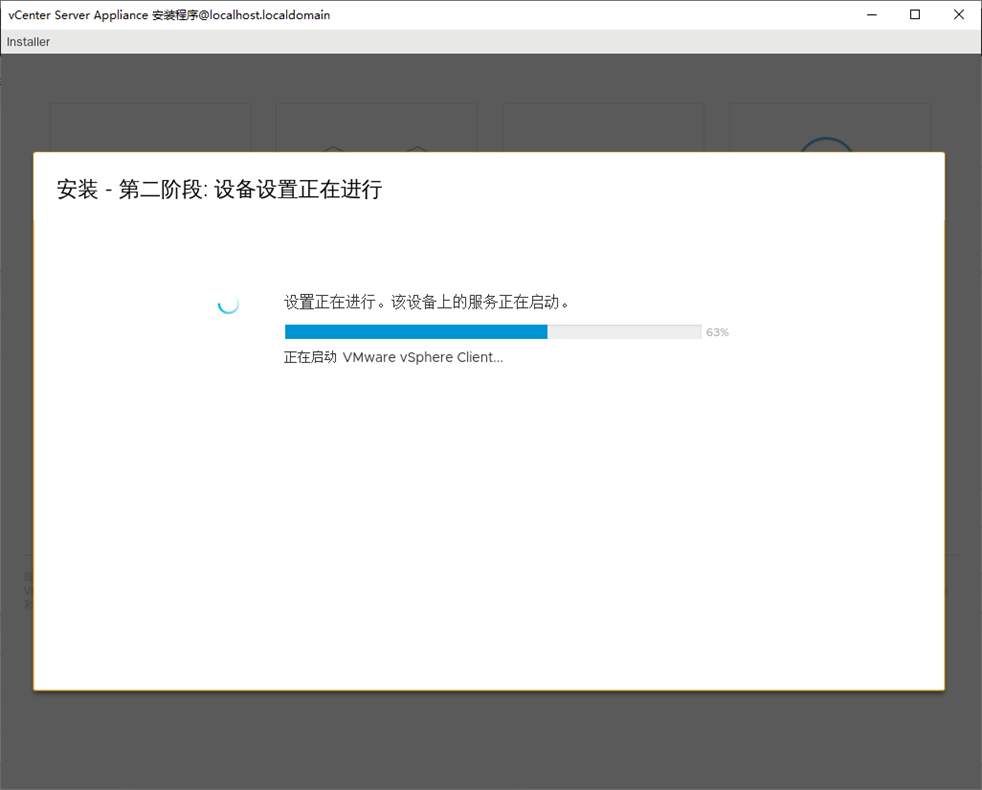Select the second dimmed card in background

click(376, 127)
